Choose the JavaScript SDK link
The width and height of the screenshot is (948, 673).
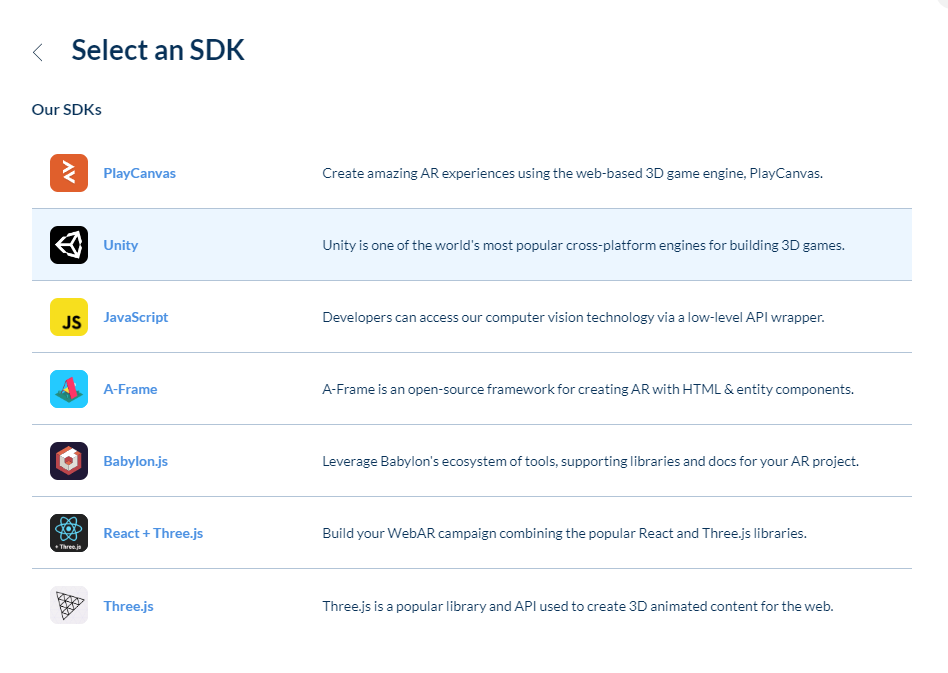coord(135,317)
